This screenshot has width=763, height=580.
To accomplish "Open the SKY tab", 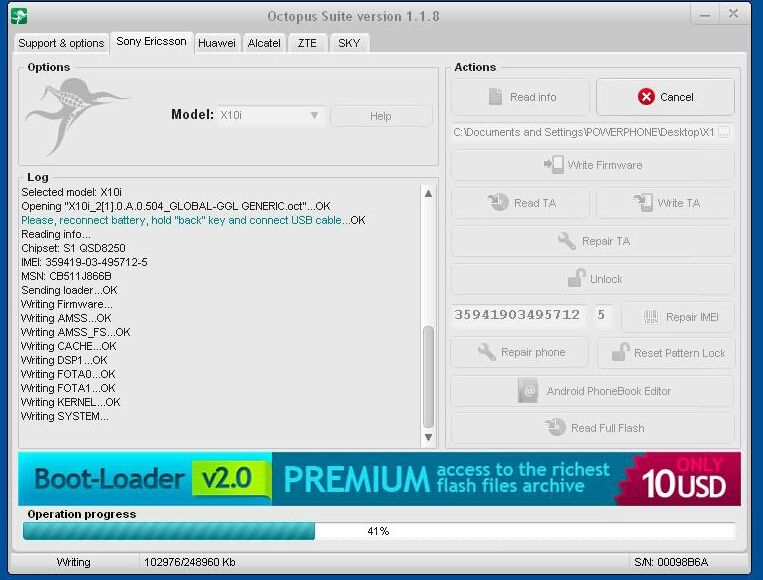I will pyautogui.click(x=349, y=43).
